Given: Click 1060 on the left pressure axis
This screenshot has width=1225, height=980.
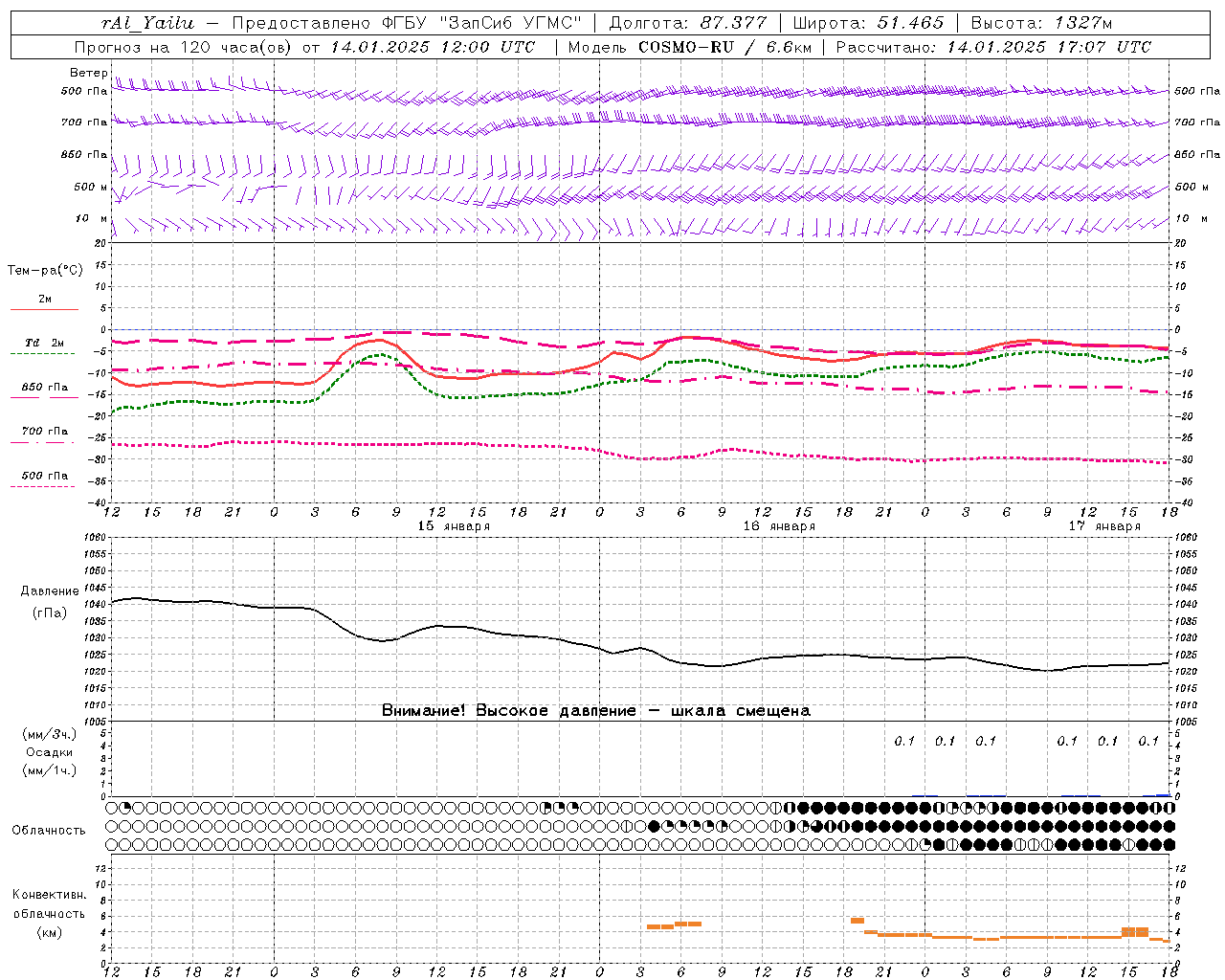Looking at the screenshot, I should pos(97,538).
